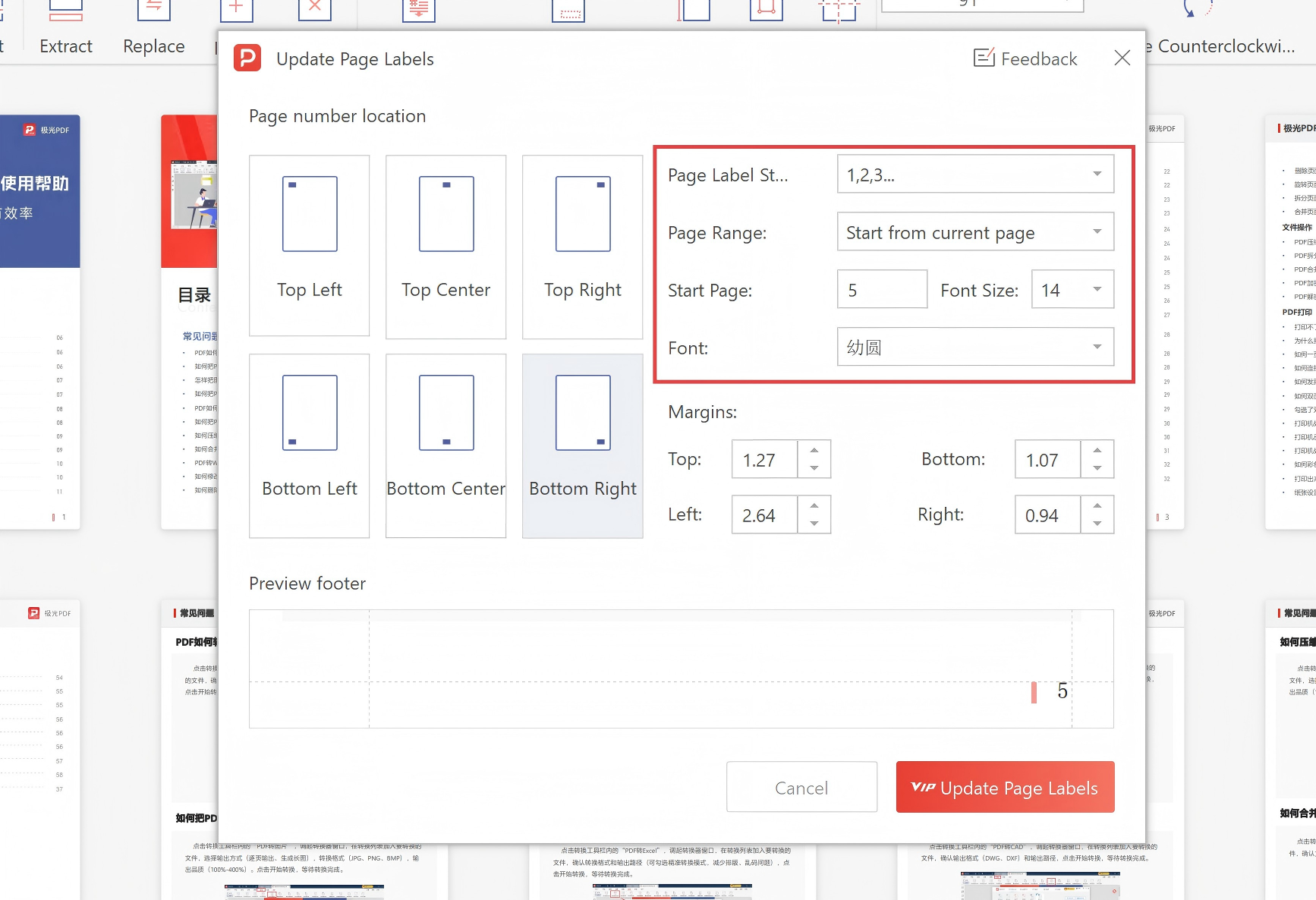The height and width of the screenshot is (900, 1316).
Task: Select Bottom Right page number location
Action: 583,445
